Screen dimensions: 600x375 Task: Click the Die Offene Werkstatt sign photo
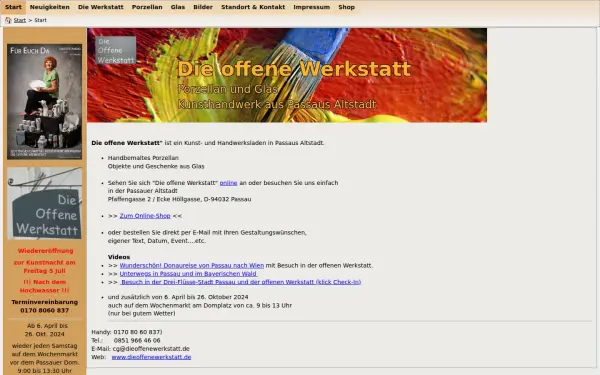click(44, 203)
